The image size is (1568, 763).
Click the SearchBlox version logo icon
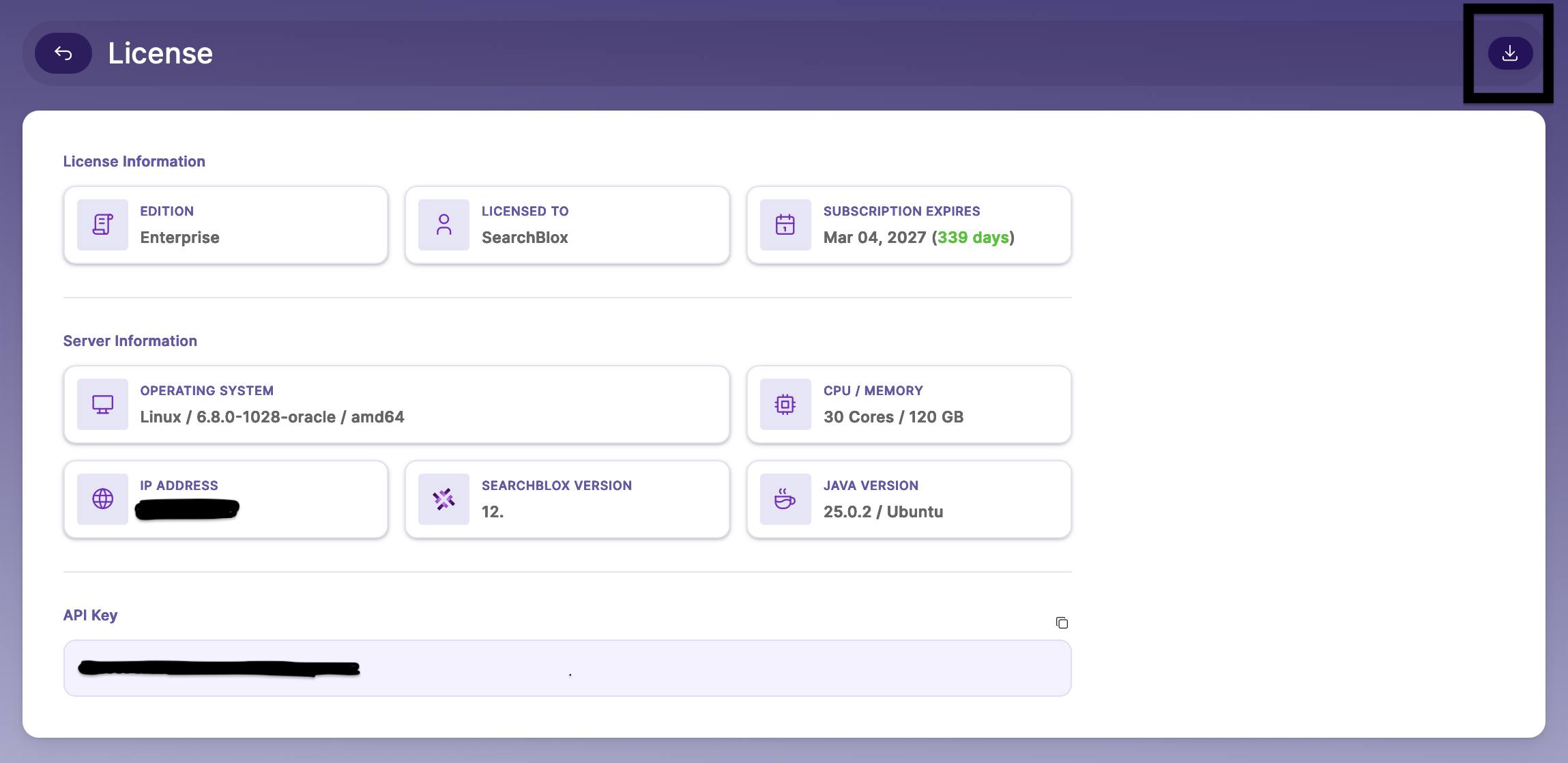[x=444, y=499]
